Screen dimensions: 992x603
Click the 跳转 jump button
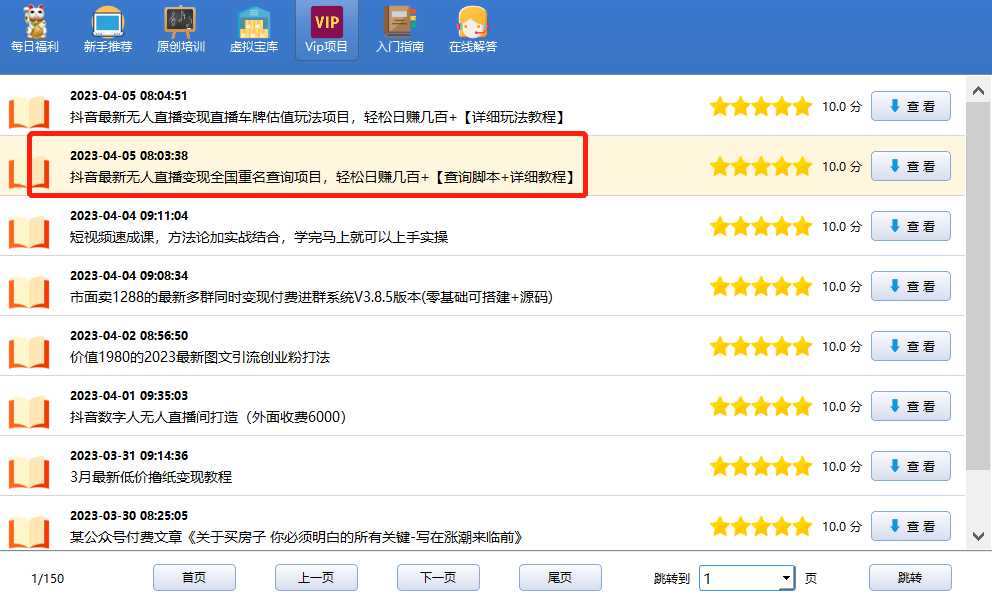point(910,578)
